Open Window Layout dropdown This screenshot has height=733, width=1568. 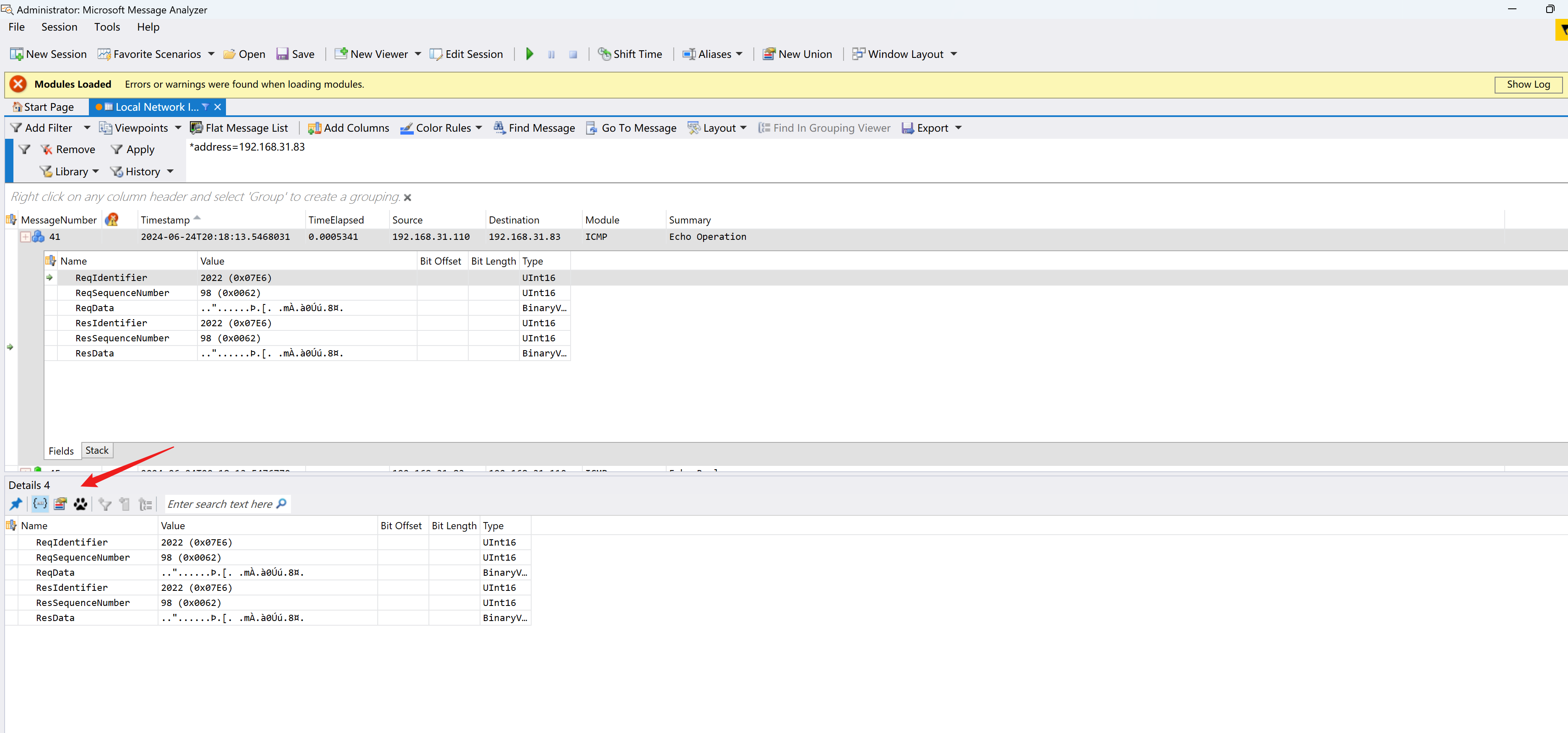tap(904, 54)
